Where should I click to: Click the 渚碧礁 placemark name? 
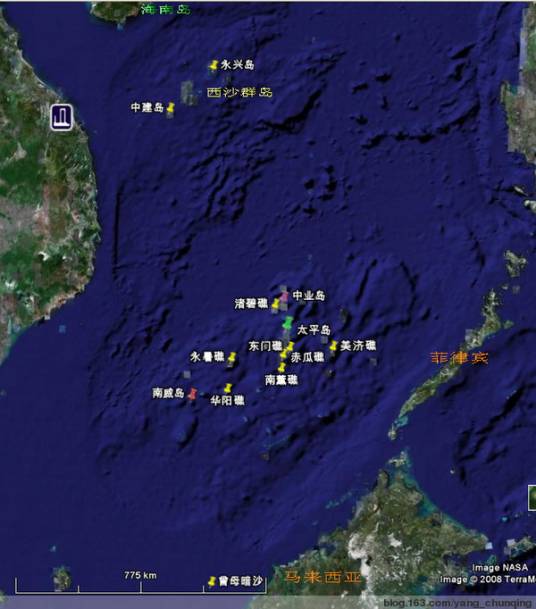(x=251, y=303)
